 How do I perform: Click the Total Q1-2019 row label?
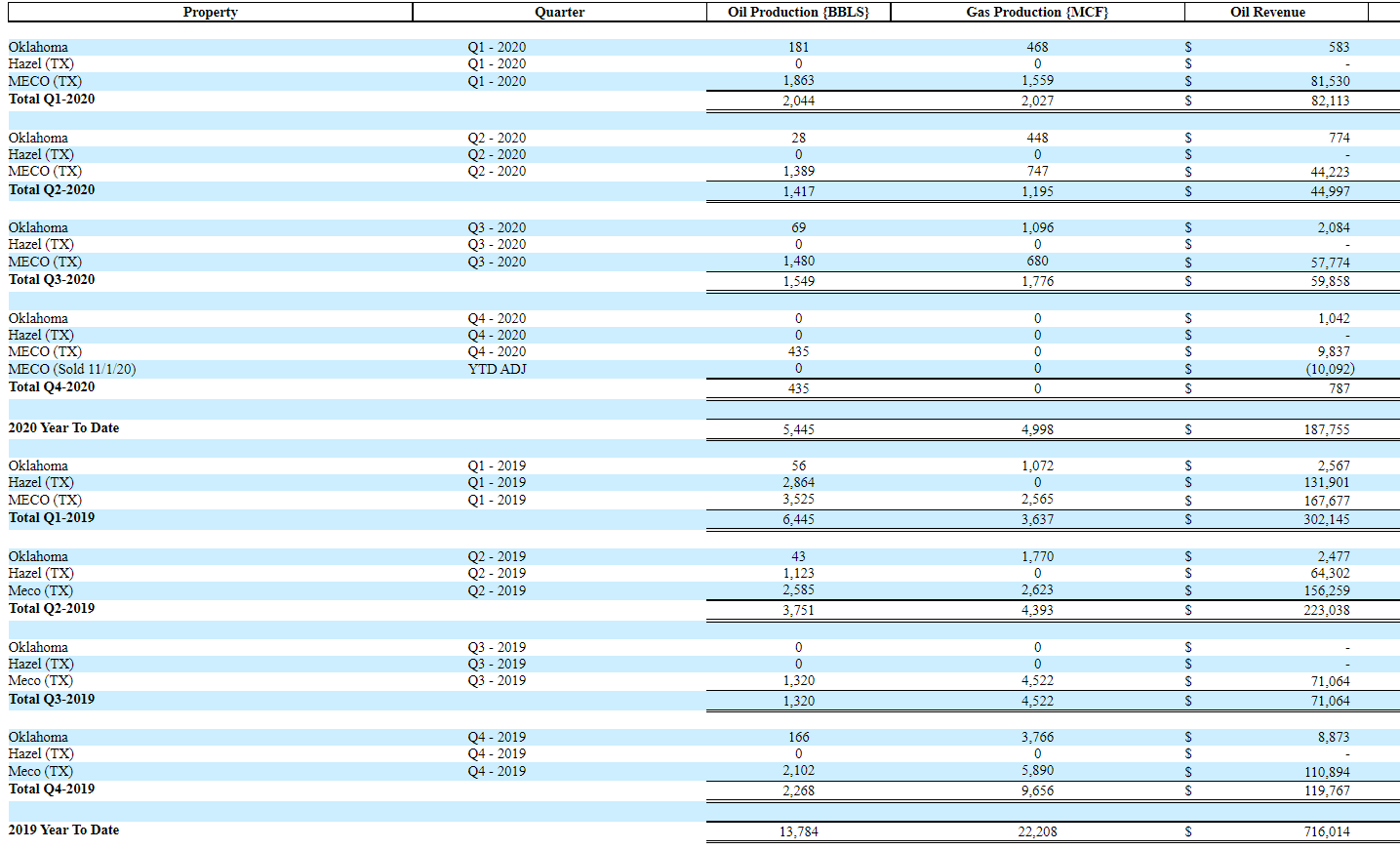click(52, 517)
